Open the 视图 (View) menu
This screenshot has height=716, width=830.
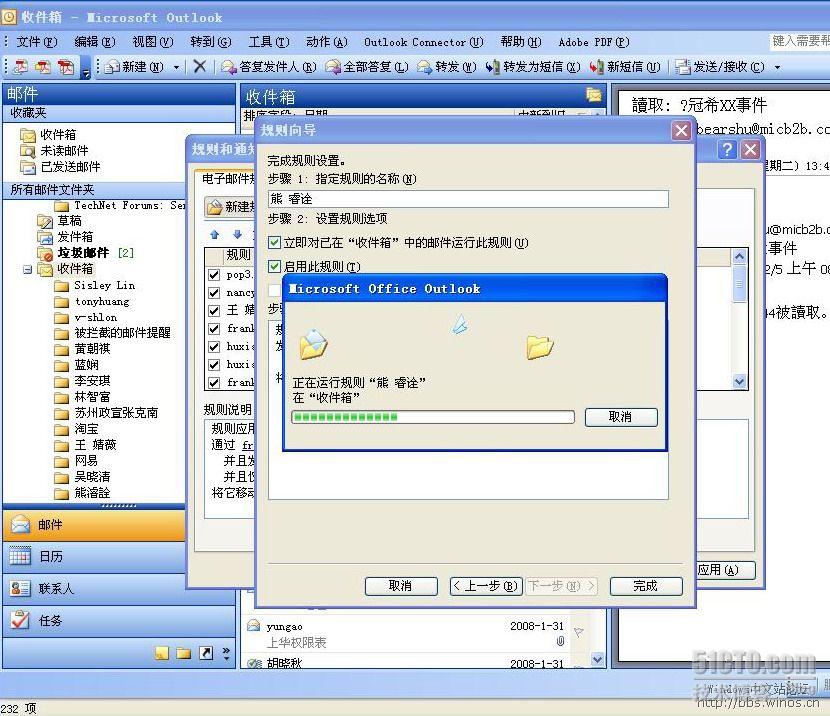coord(152,42)
